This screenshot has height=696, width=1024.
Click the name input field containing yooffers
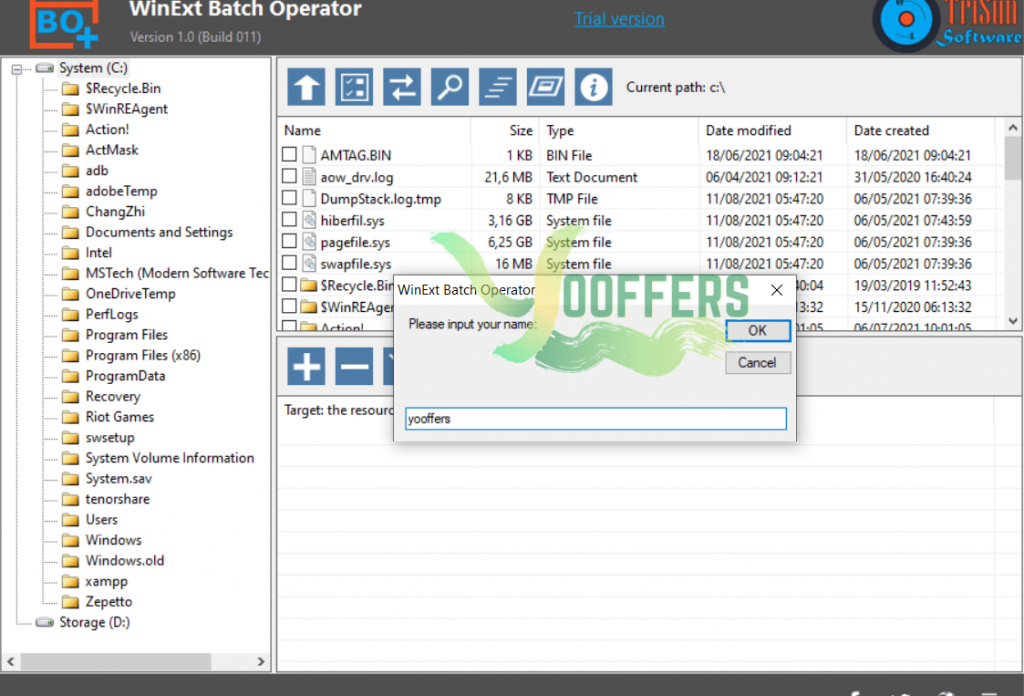596,419
